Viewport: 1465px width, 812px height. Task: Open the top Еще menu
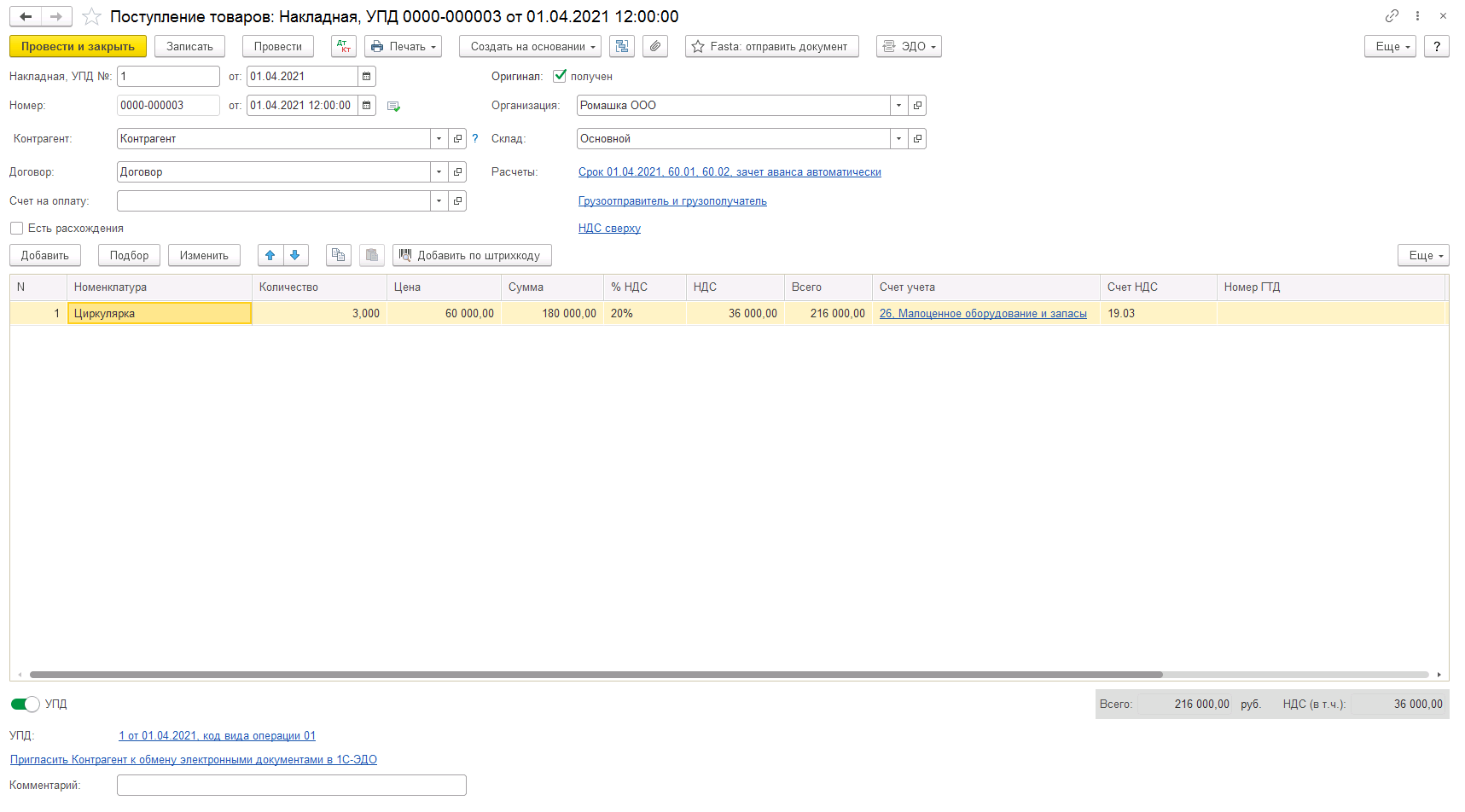pos(1390,46)
